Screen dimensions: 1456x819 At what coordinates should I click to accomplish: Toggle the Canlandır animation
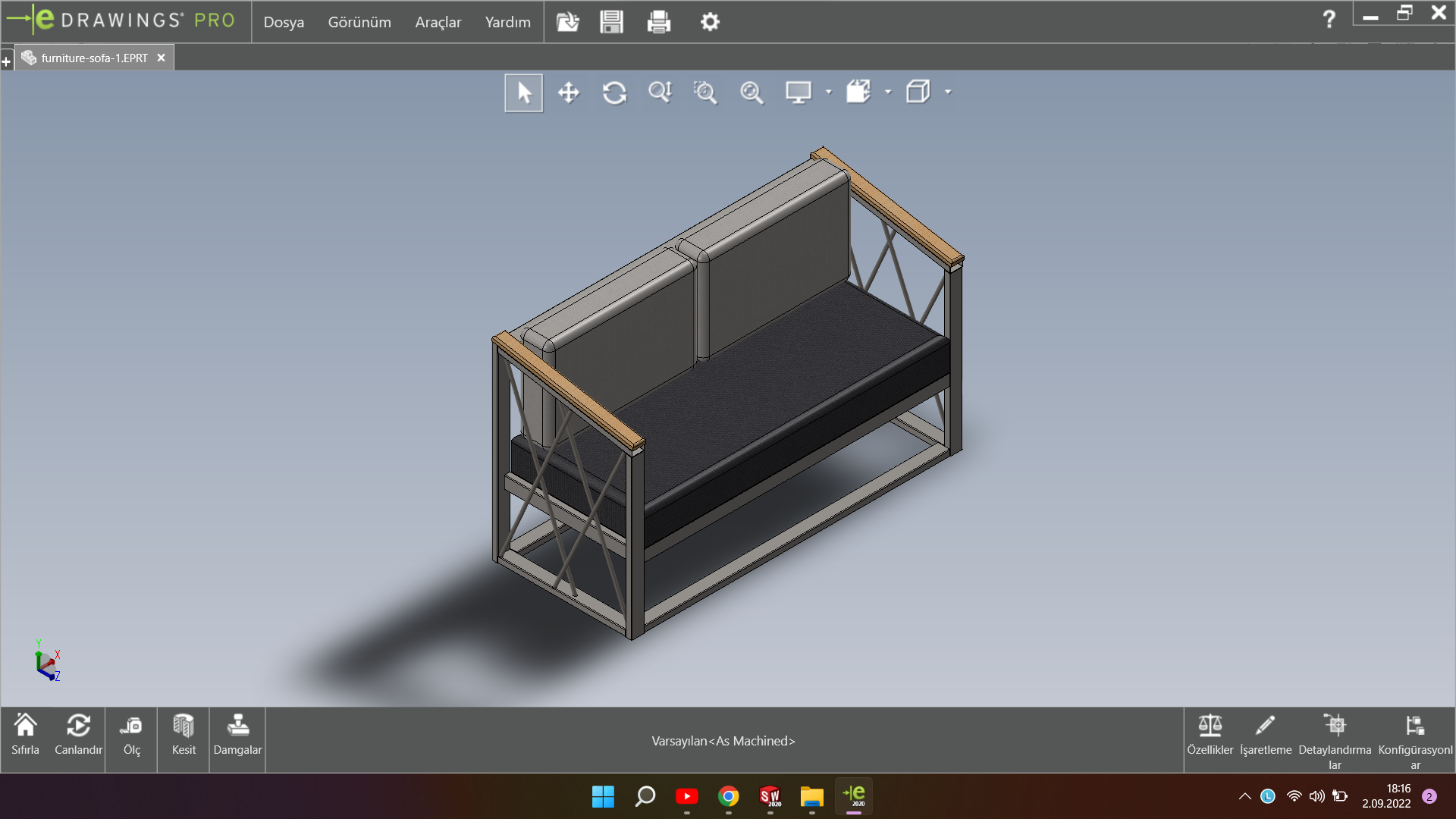tap(78, 736)
